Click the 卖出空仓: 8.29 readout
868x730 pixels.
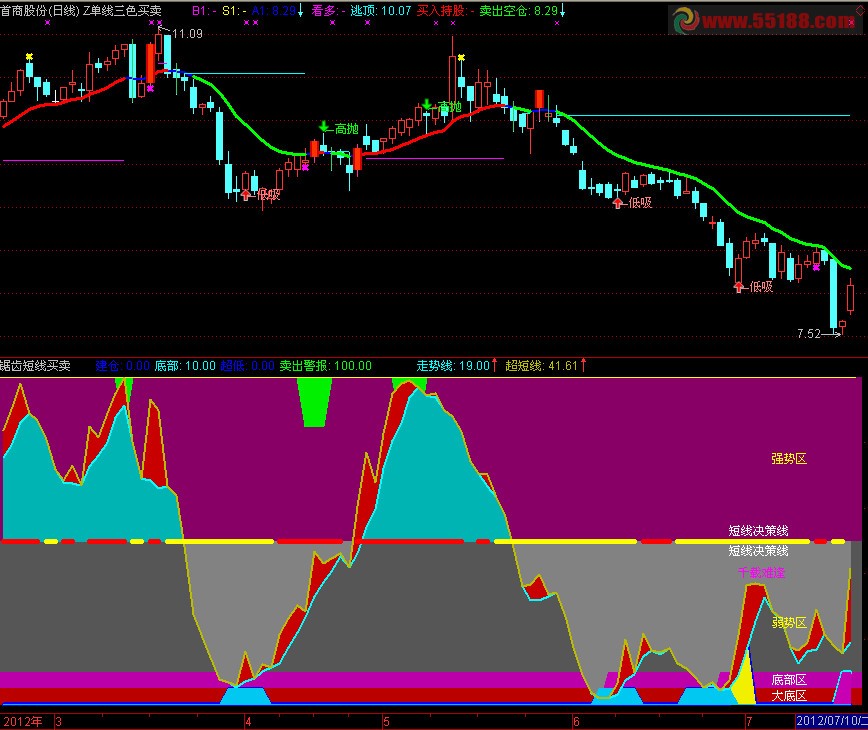pyautogui.click(x=522, y=11)
